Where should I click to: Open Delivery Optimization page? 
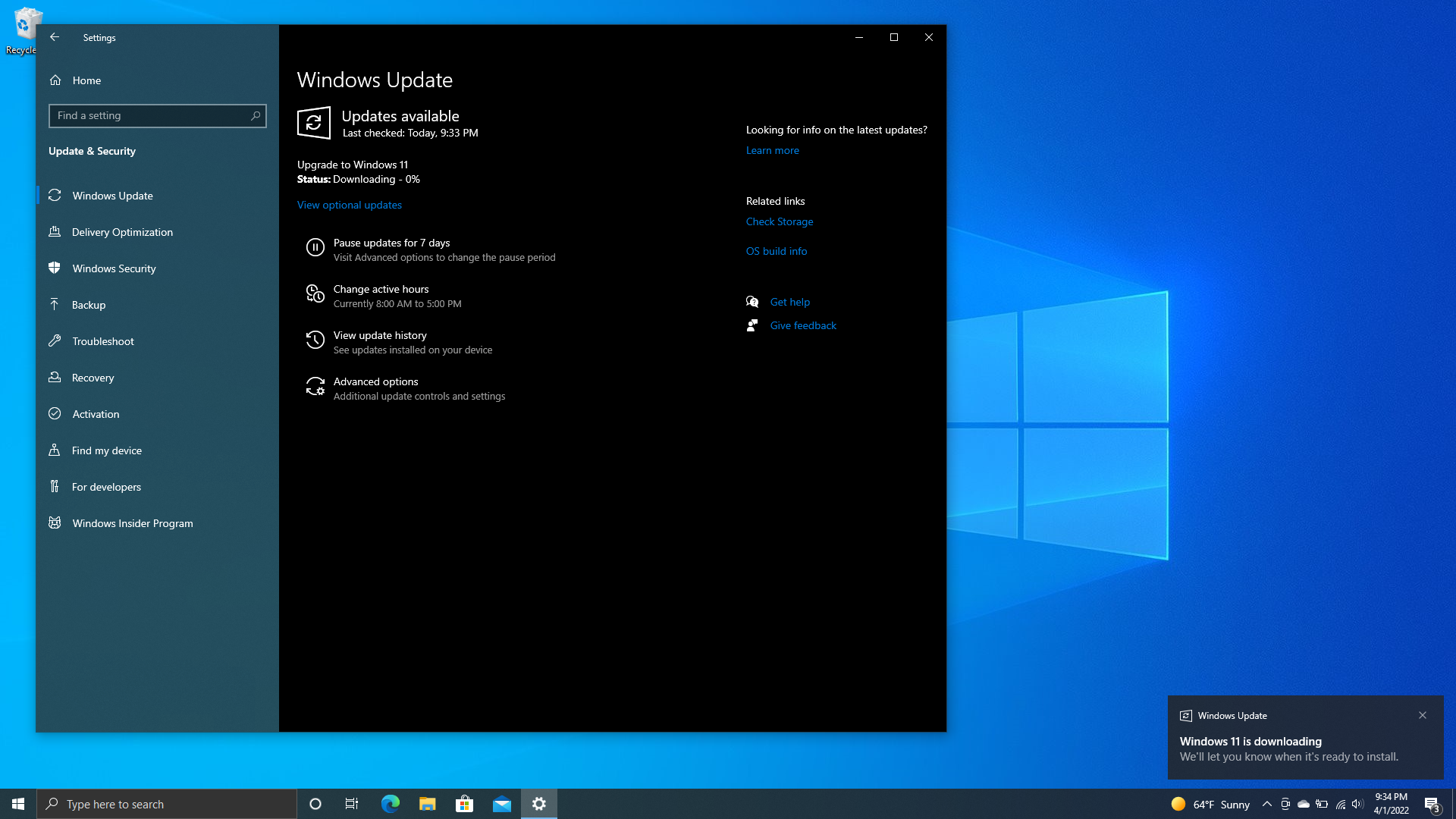(158, 232)
